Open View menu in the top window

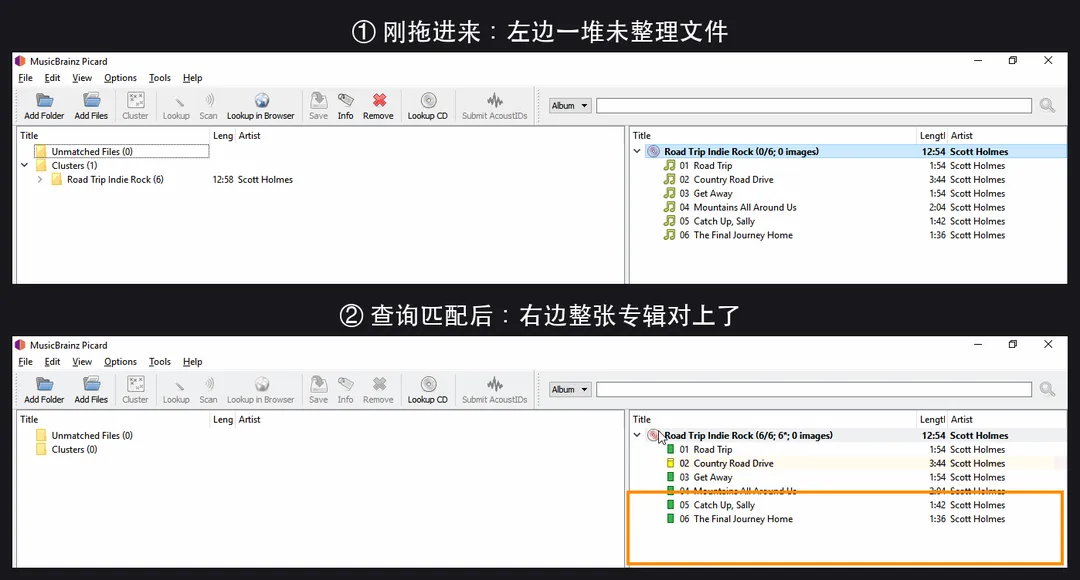tap(82, 78)
